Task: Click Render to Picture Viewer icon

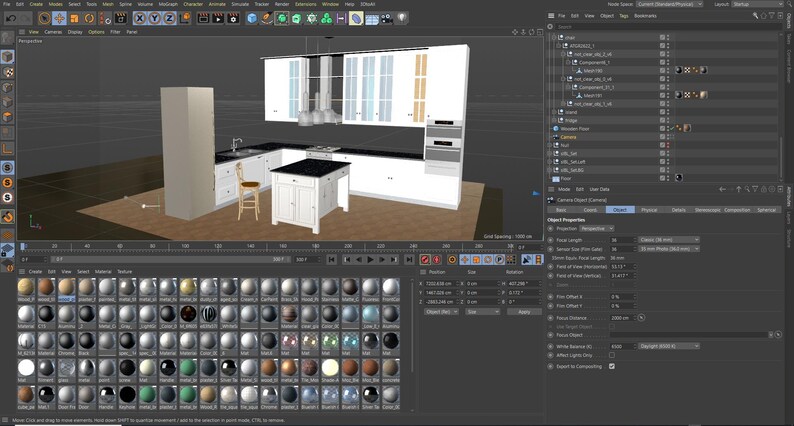Action: coord(218,19)
